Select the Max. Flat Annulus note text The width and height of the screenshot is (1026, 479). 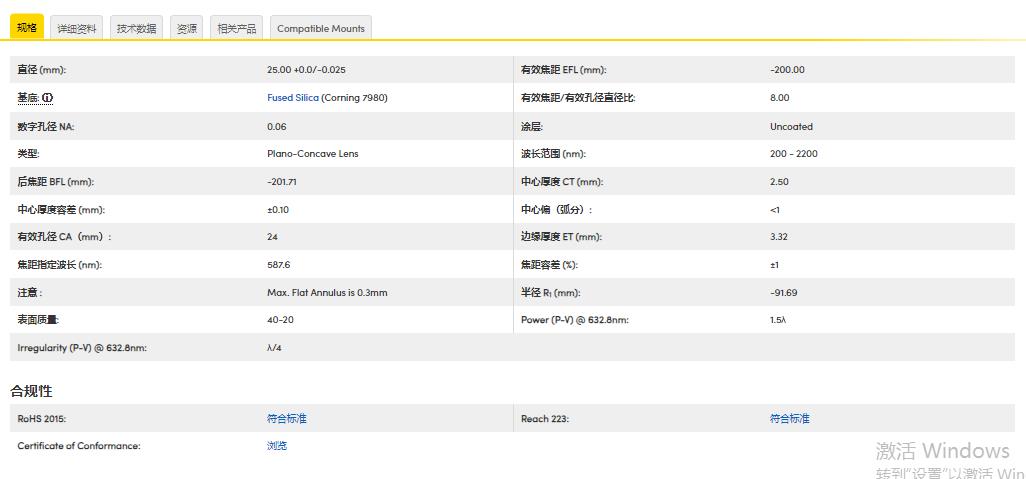pos(327,293)
